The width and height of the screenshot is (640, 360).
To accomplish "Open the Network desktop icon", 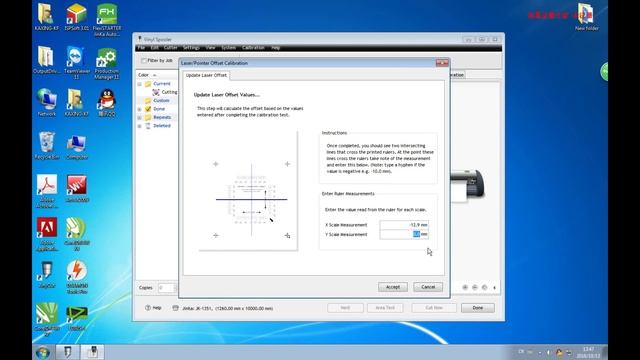I will pyautogui.click(x=47, y=102).
